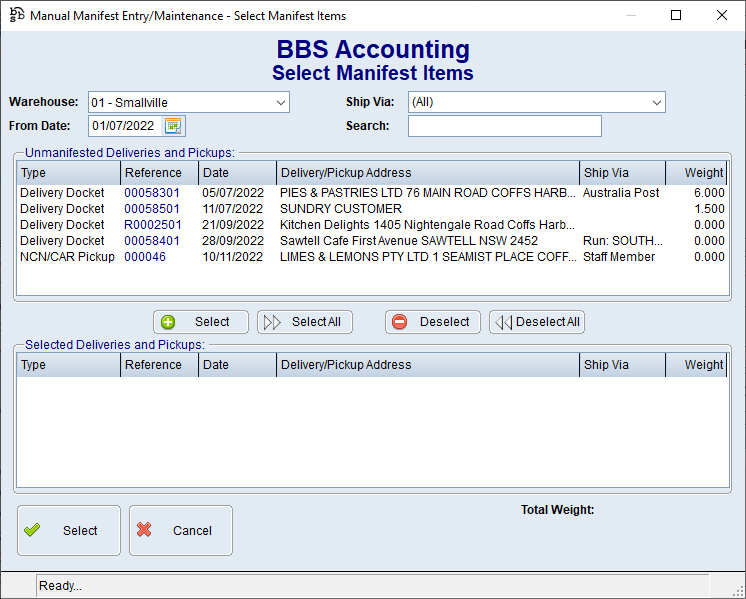Click the From Date input field
The height and width of the screenshot is (599, 746).
click(124, 126)
